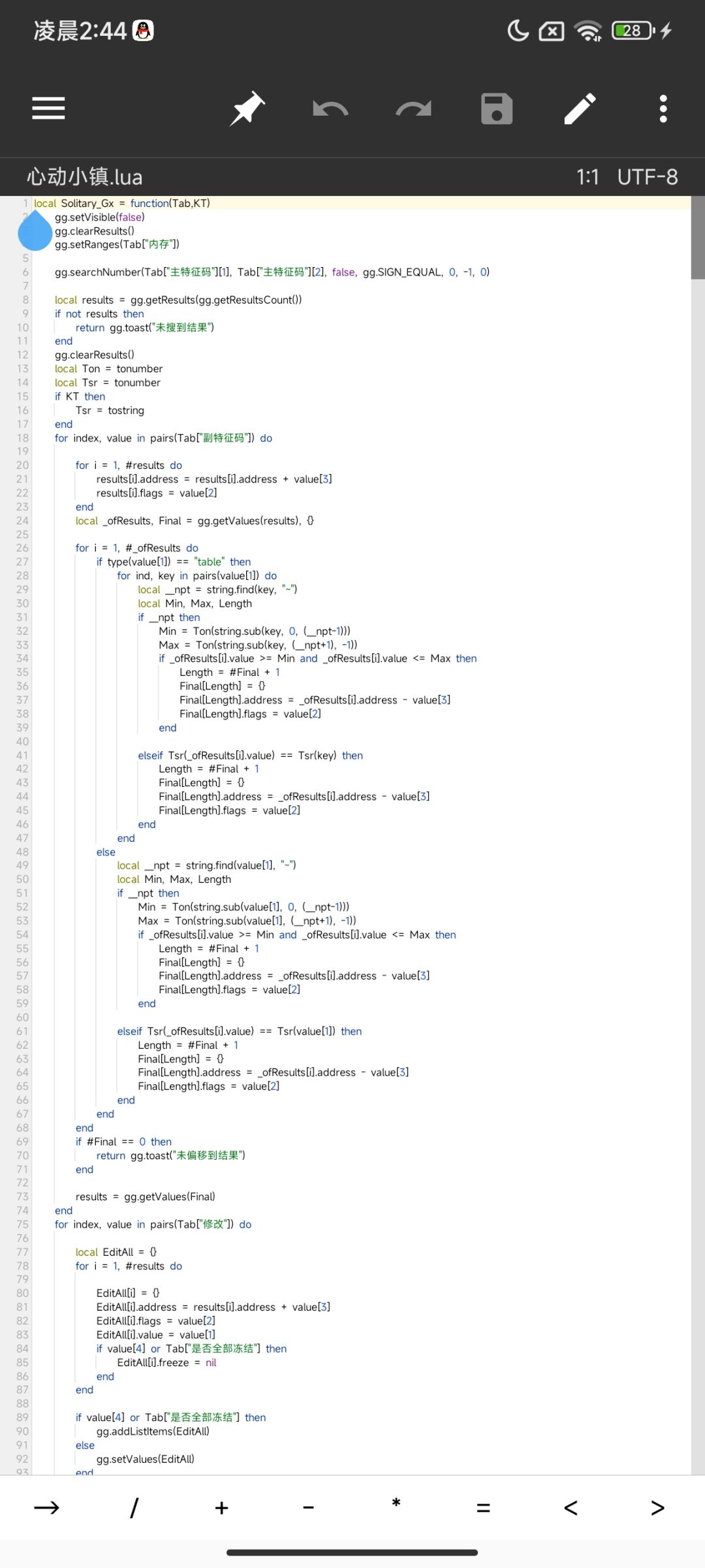Tap QQ notification icon in status bar

[143, 31]
